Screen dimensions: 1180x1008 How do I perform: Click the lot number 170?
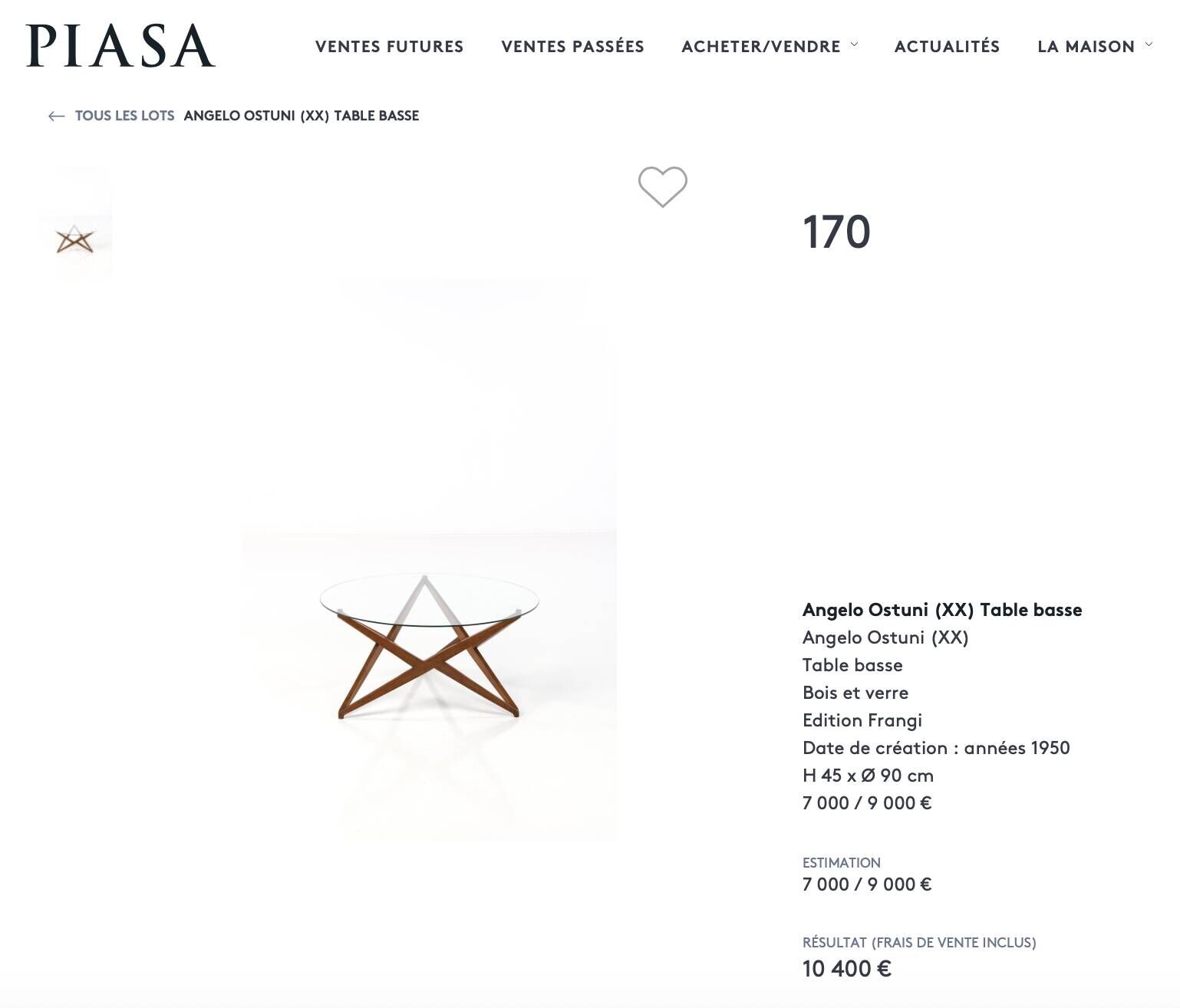pyautogui.click(x=836, y=232)
